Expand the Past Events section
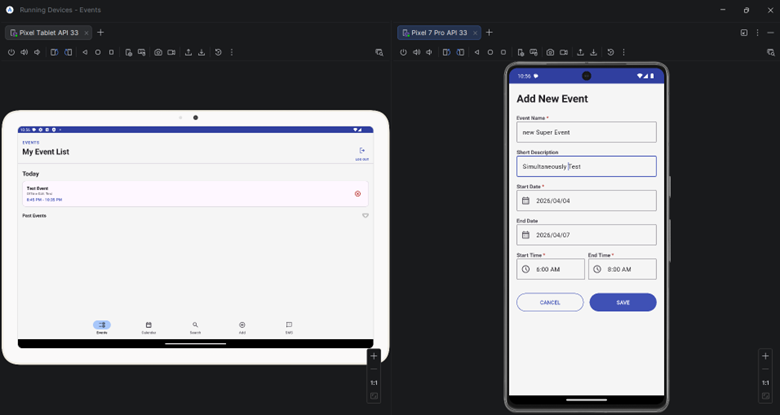The height and width of the screenshot is (415, 780). [365, 215]
